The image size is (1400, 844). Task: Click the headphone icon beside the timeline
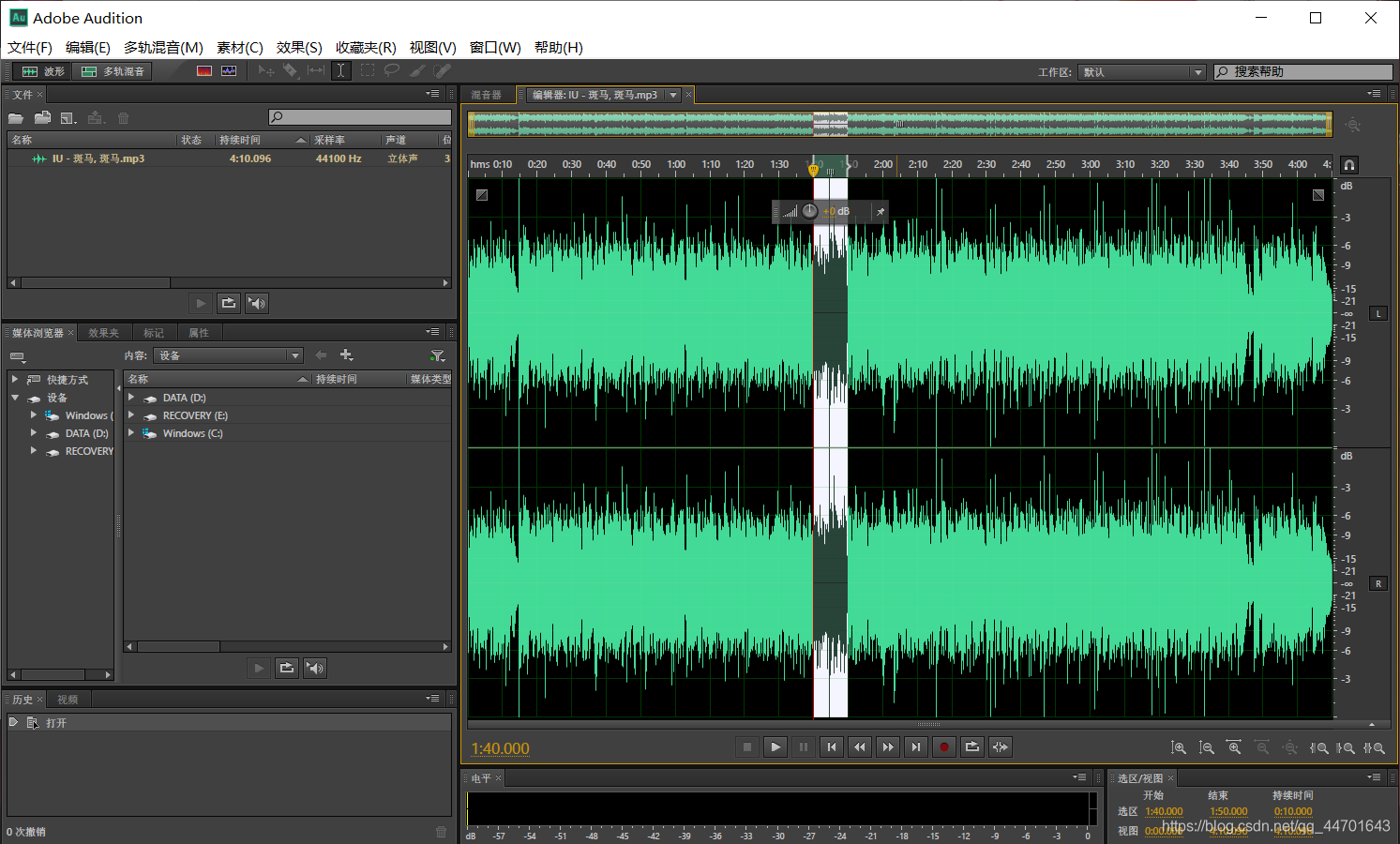pyautogui.click(x=1349, y=165)
